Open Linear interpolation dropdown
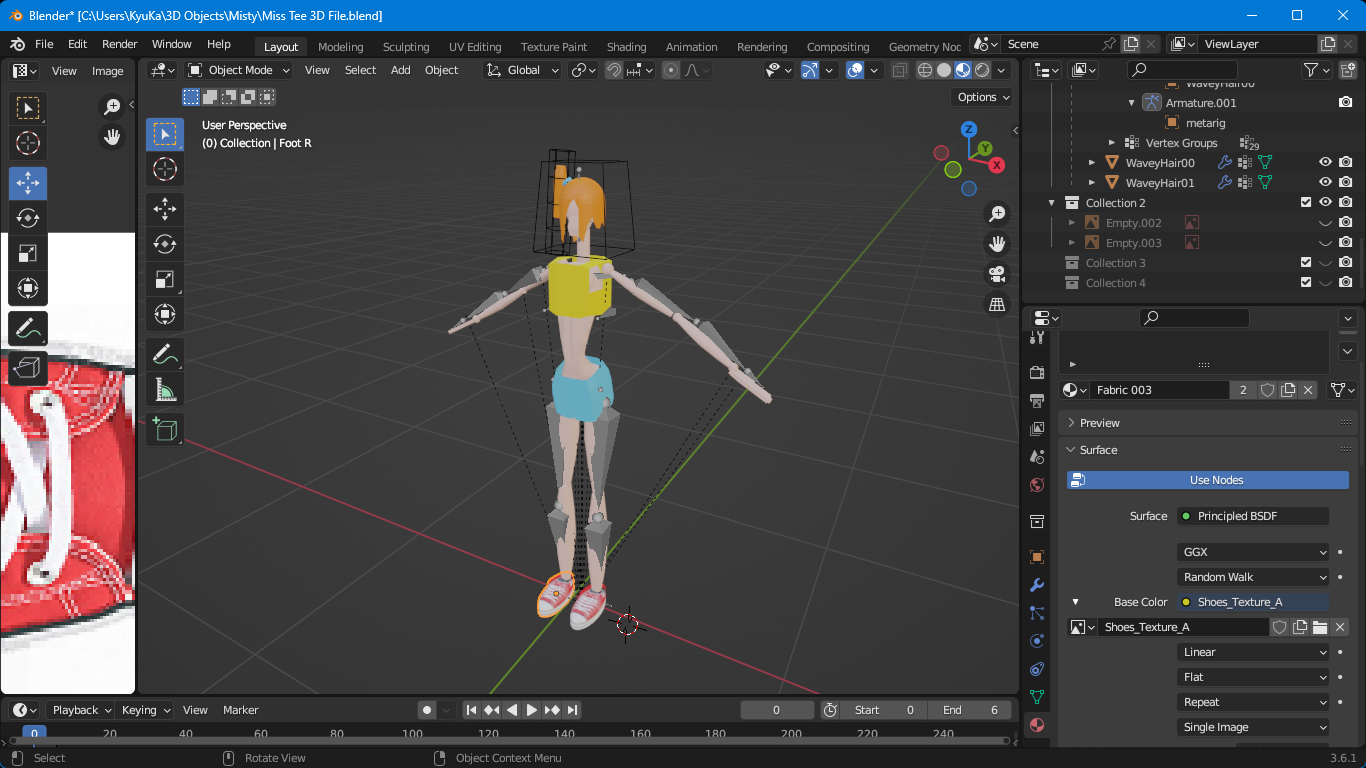 coord(1253,652)
